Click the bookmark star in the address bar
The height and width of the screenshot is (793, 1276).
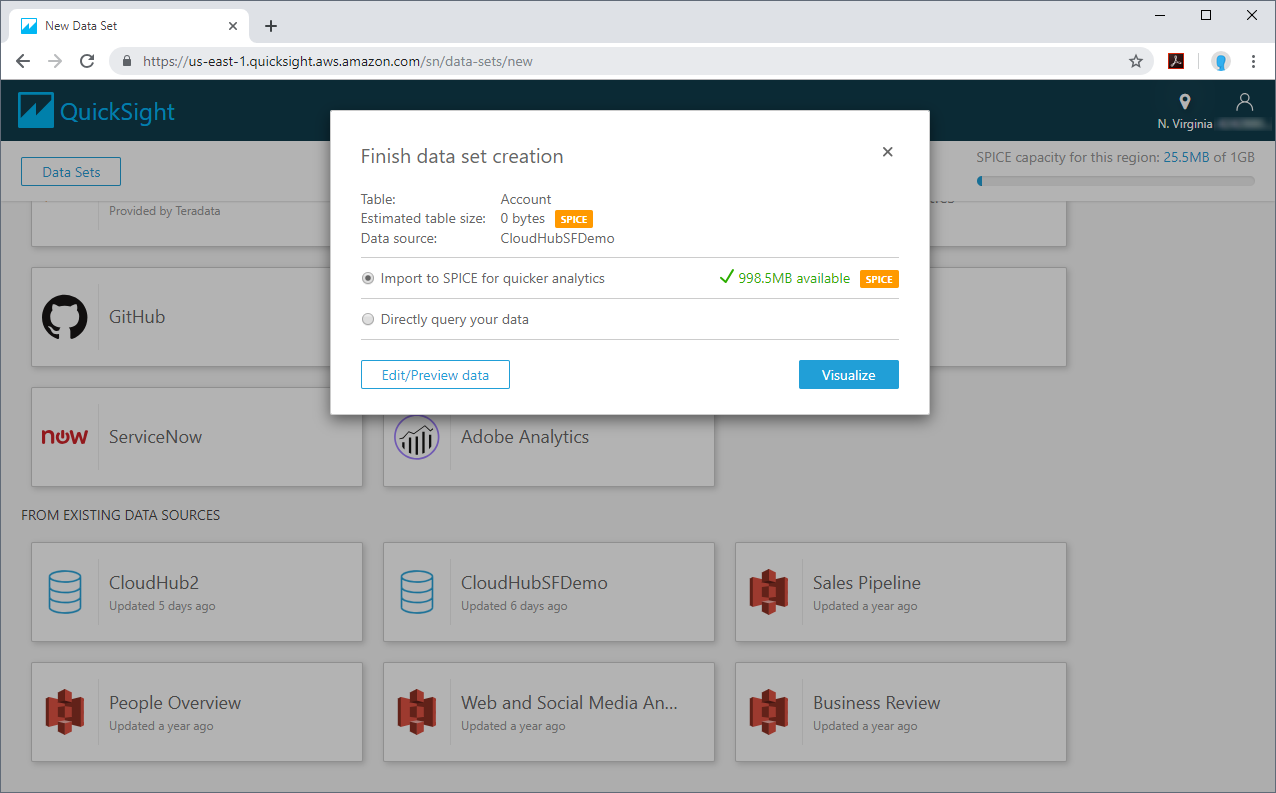click(1136, 61)
